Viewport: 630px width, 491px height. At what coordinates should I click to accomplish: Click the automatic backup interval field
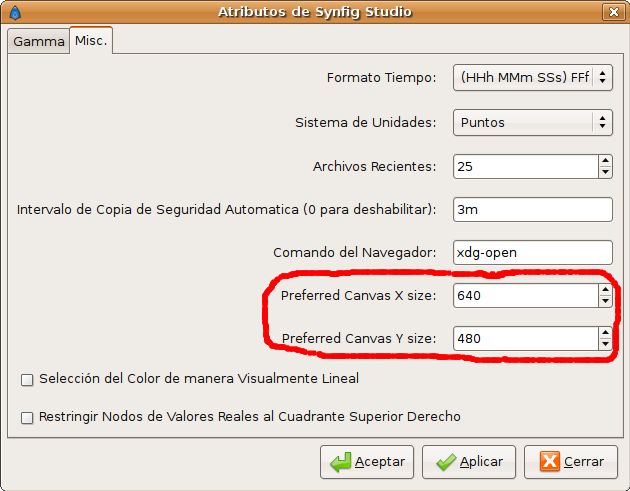pyautogui.click(x=532, y=209)
